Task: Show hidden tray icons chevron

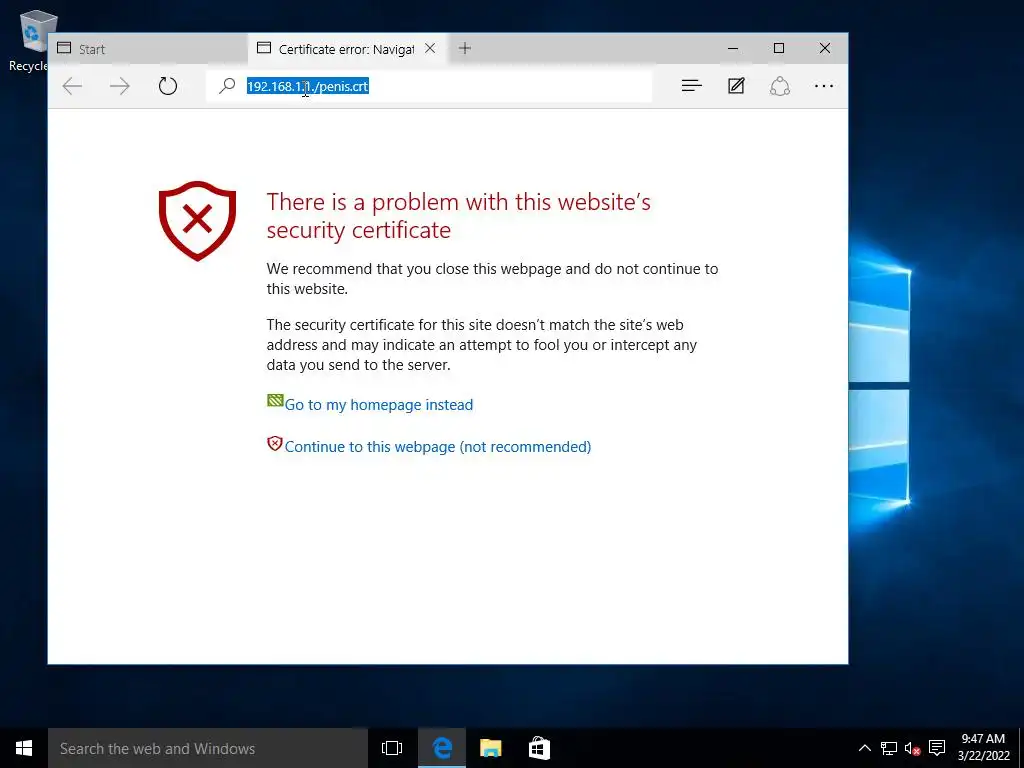Action: pos(864,748)
